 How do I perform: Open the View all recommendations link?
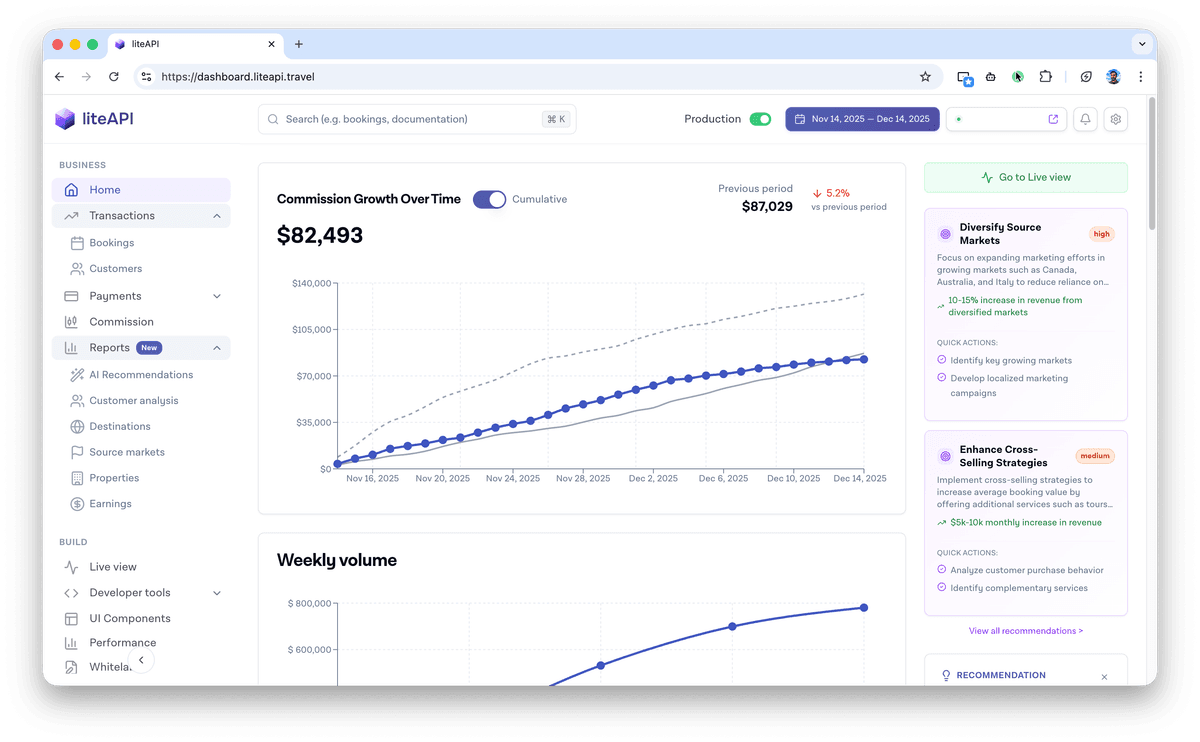(x=1025, y=631)
